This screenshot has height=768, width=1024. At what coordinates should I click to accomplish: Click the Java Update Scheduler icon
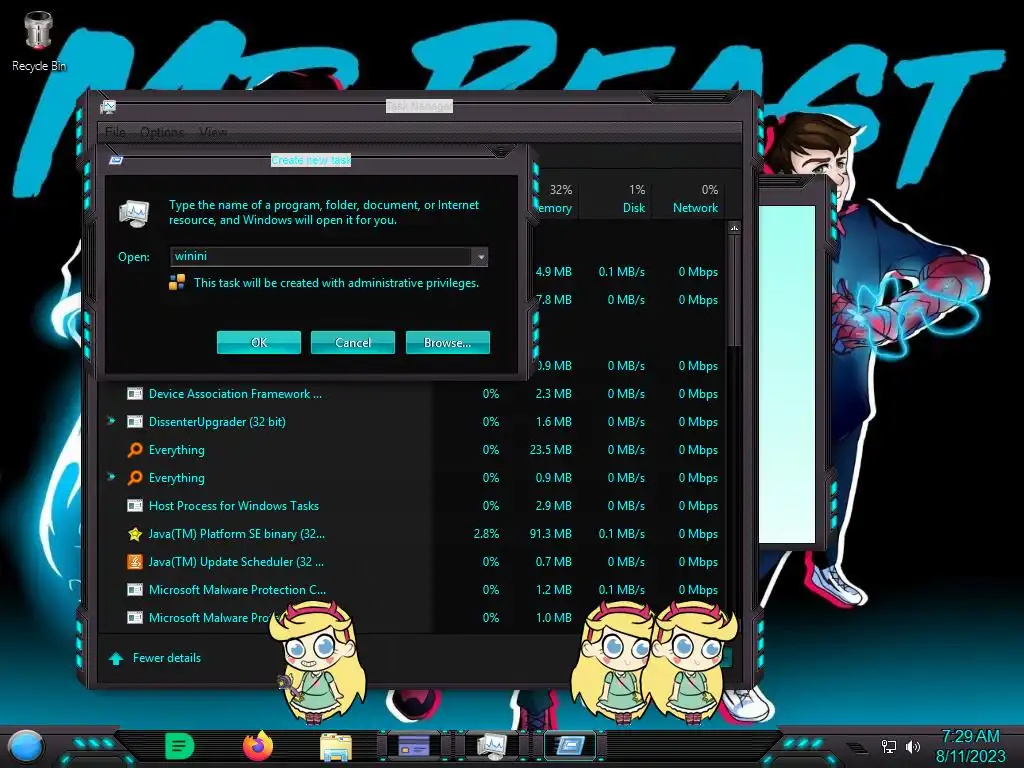(x=135, y=562)
